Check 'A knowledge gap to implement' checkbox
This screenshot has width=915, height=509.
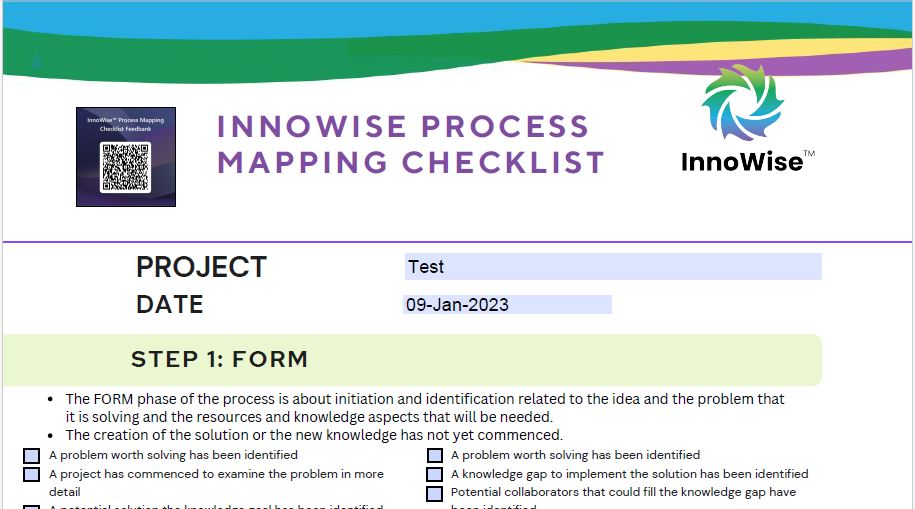[434, 474]
